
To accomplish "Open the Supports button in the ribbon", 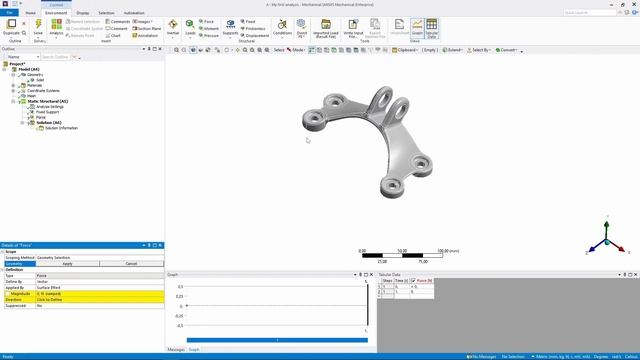I will (x=230, y=28).
